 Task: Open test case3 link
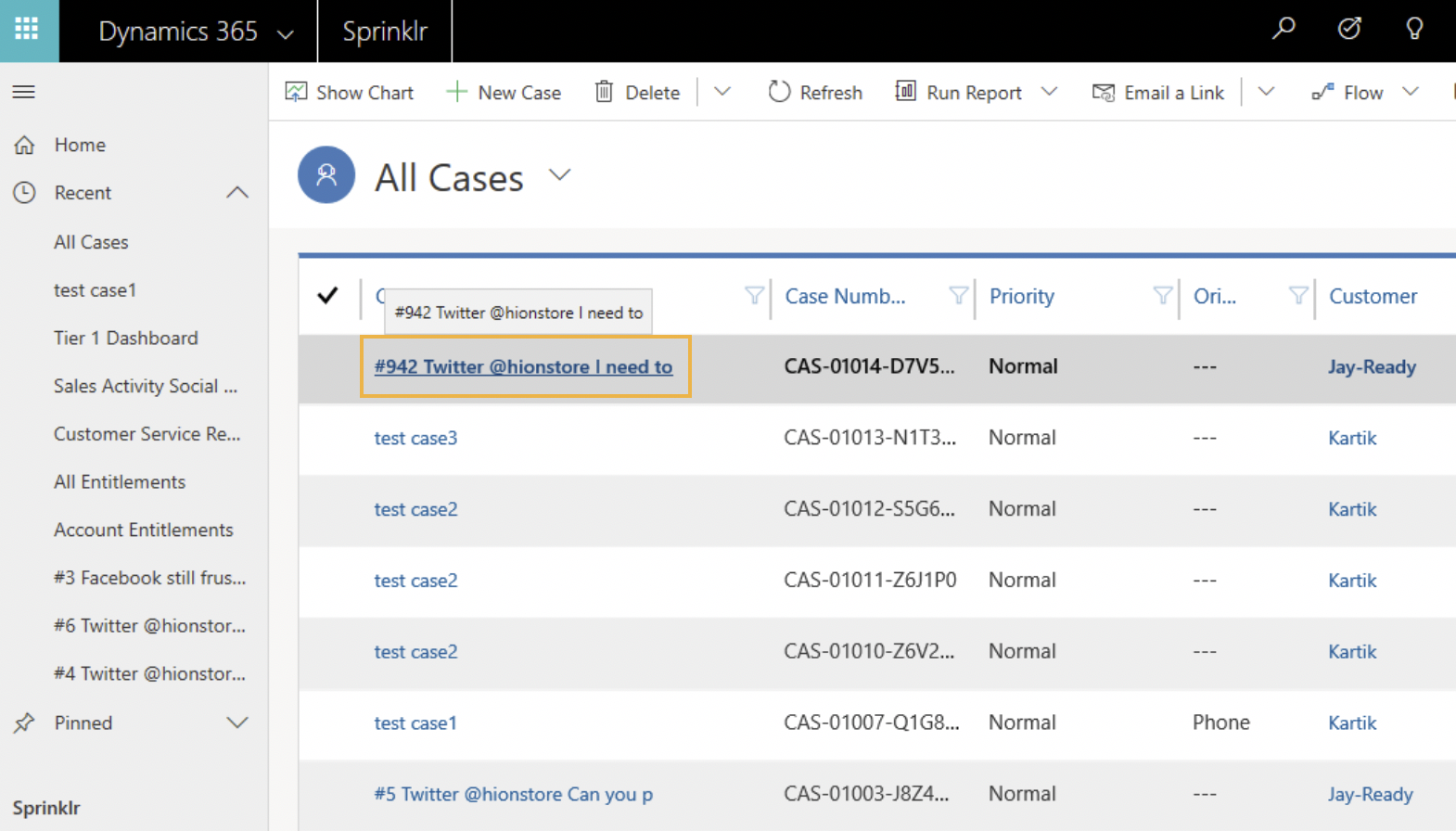tap(415, 438)
